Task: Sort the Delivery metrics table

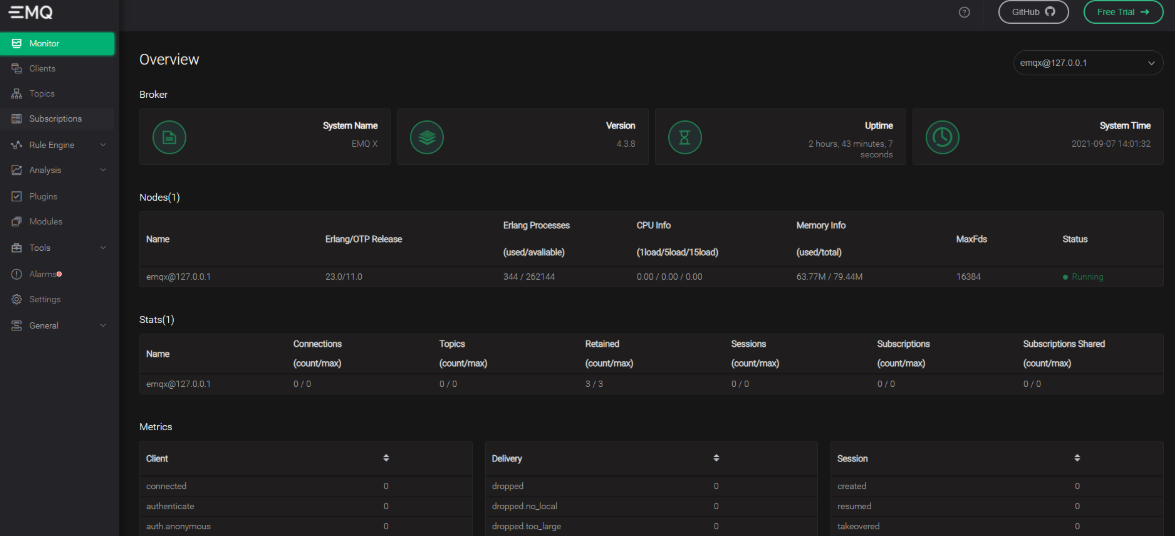Action: coord(716,458)
